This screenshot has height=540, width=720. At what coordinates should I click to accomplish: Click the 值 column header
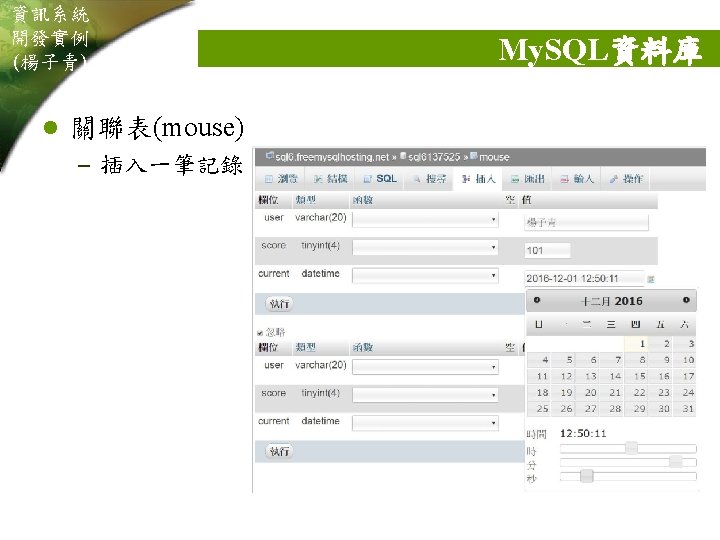pyautogui.click(x=526, y=200)
